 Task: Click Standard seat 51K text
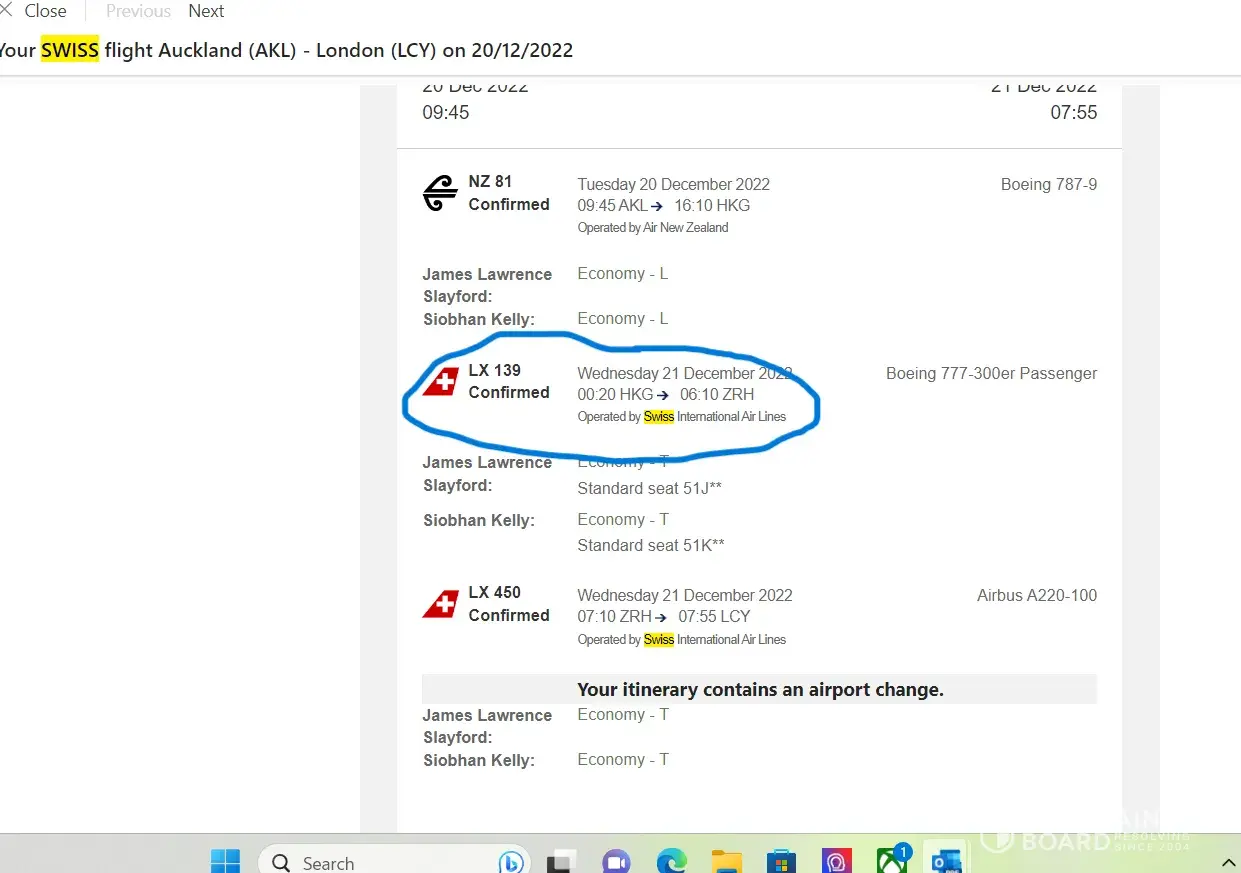[x=651, y=545]
